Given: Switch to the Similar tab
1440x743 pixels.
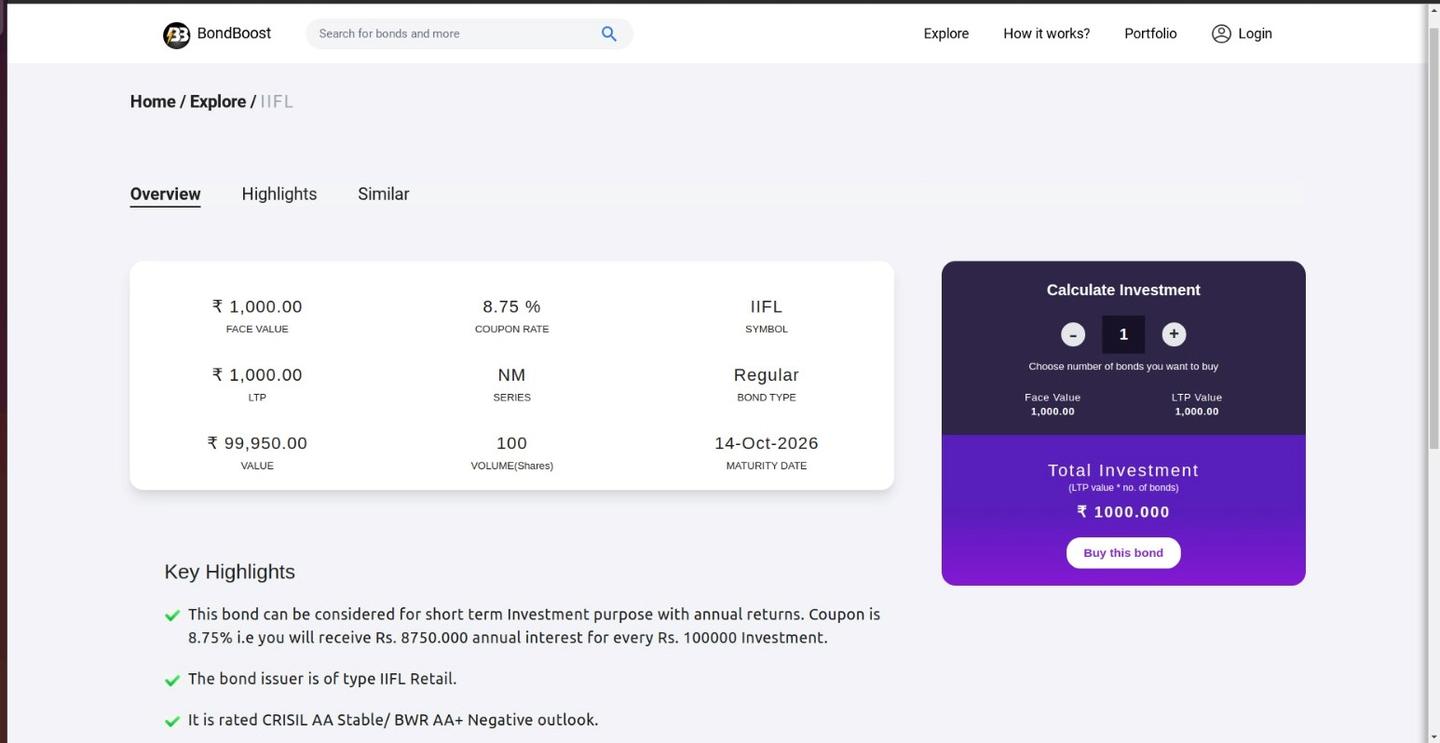Looking at the screenshot, I should 383,194.
